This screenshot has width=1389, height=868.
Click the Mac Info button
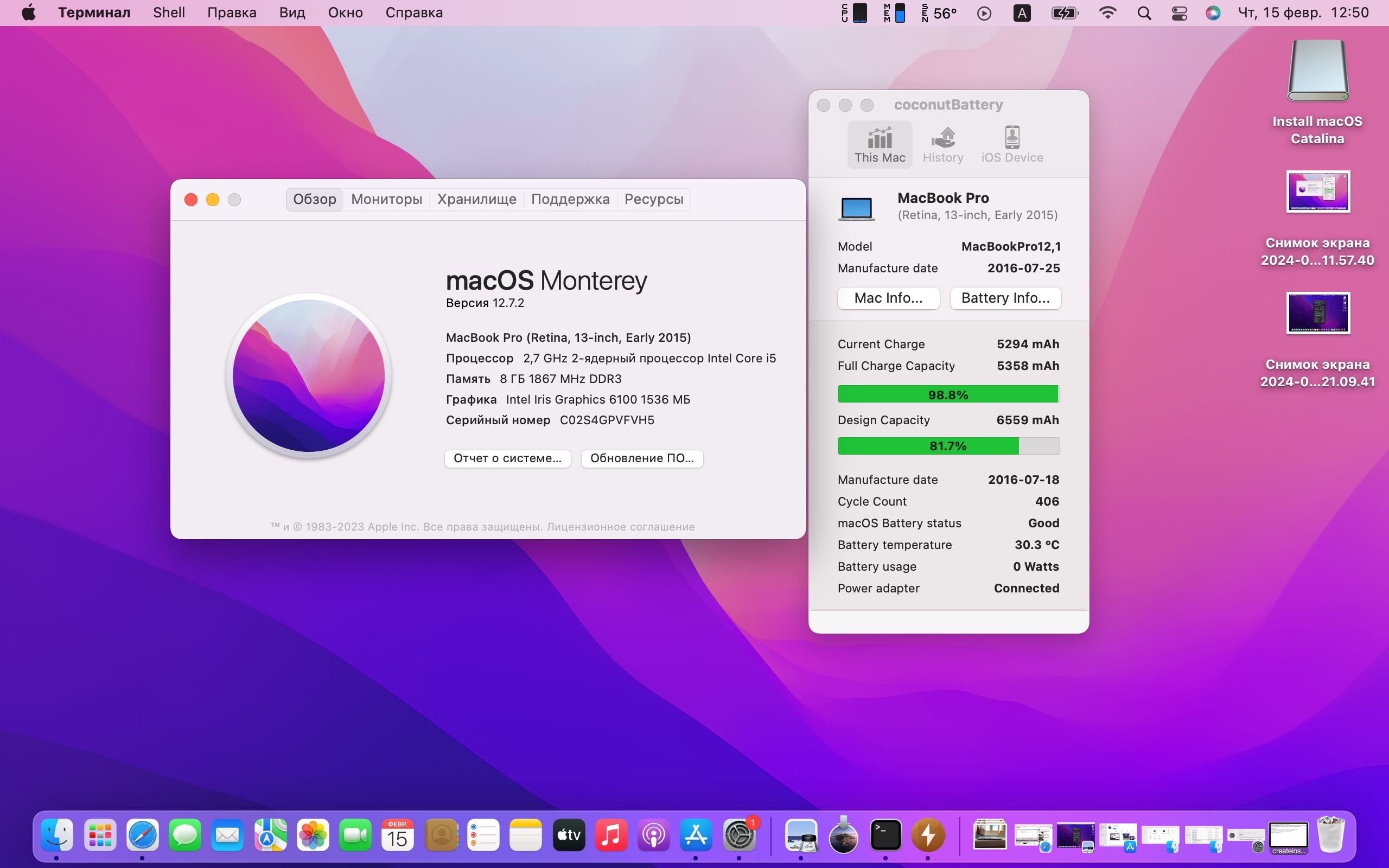tap(888, 298)
